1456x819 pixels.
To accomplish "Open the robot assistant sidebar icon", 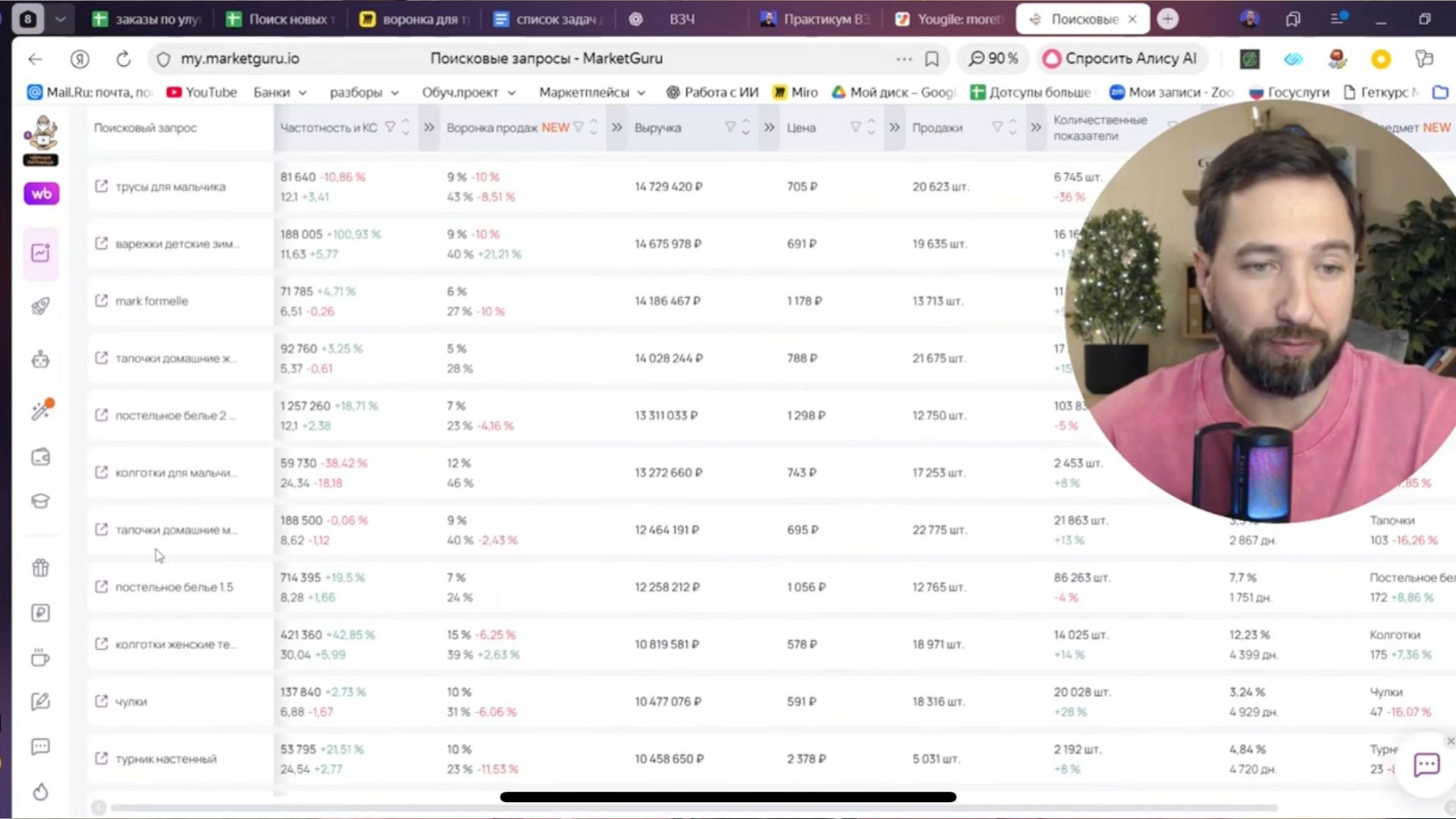I will click(x=41, y=359).
